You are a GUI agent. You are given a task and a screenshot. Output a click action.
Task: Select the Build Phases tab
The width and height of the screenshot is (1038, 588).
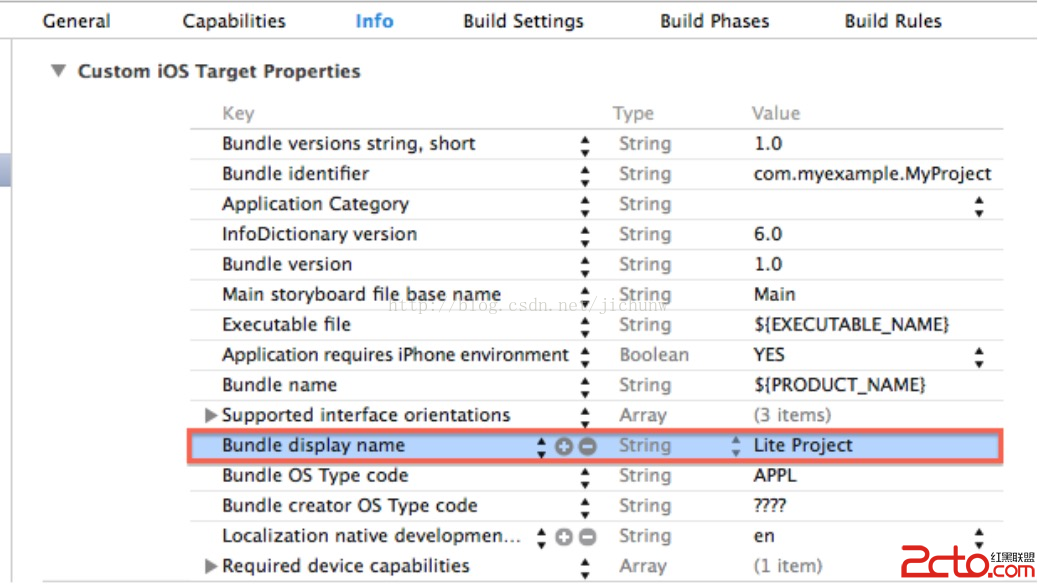point(714,21)
